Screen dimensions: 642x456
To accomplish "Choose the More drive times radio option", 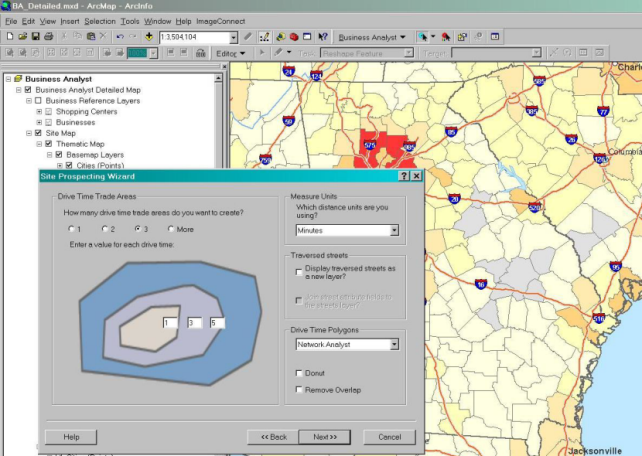I will [171, 229].
